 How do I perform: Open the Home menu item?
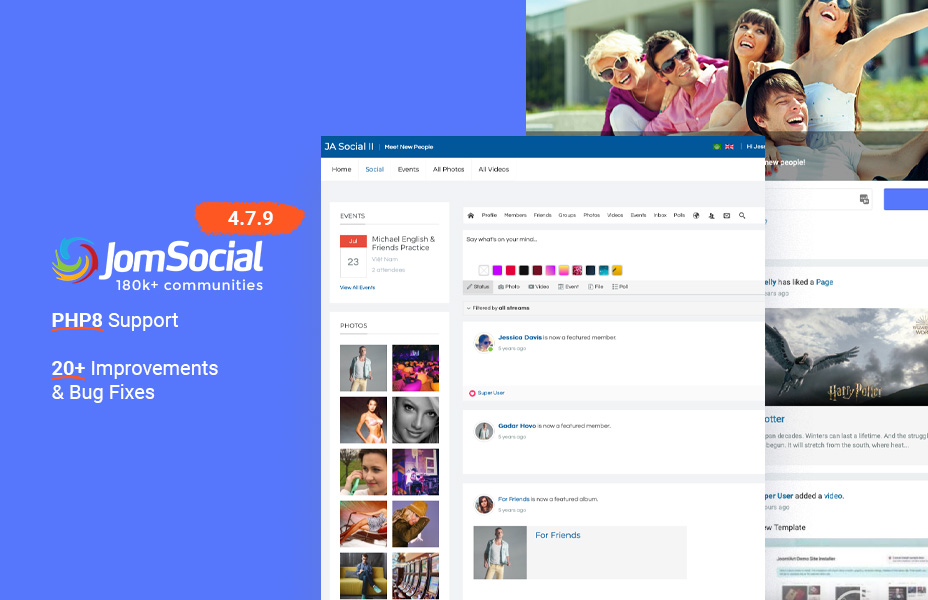pyautogui.click(x=341, y=169)
